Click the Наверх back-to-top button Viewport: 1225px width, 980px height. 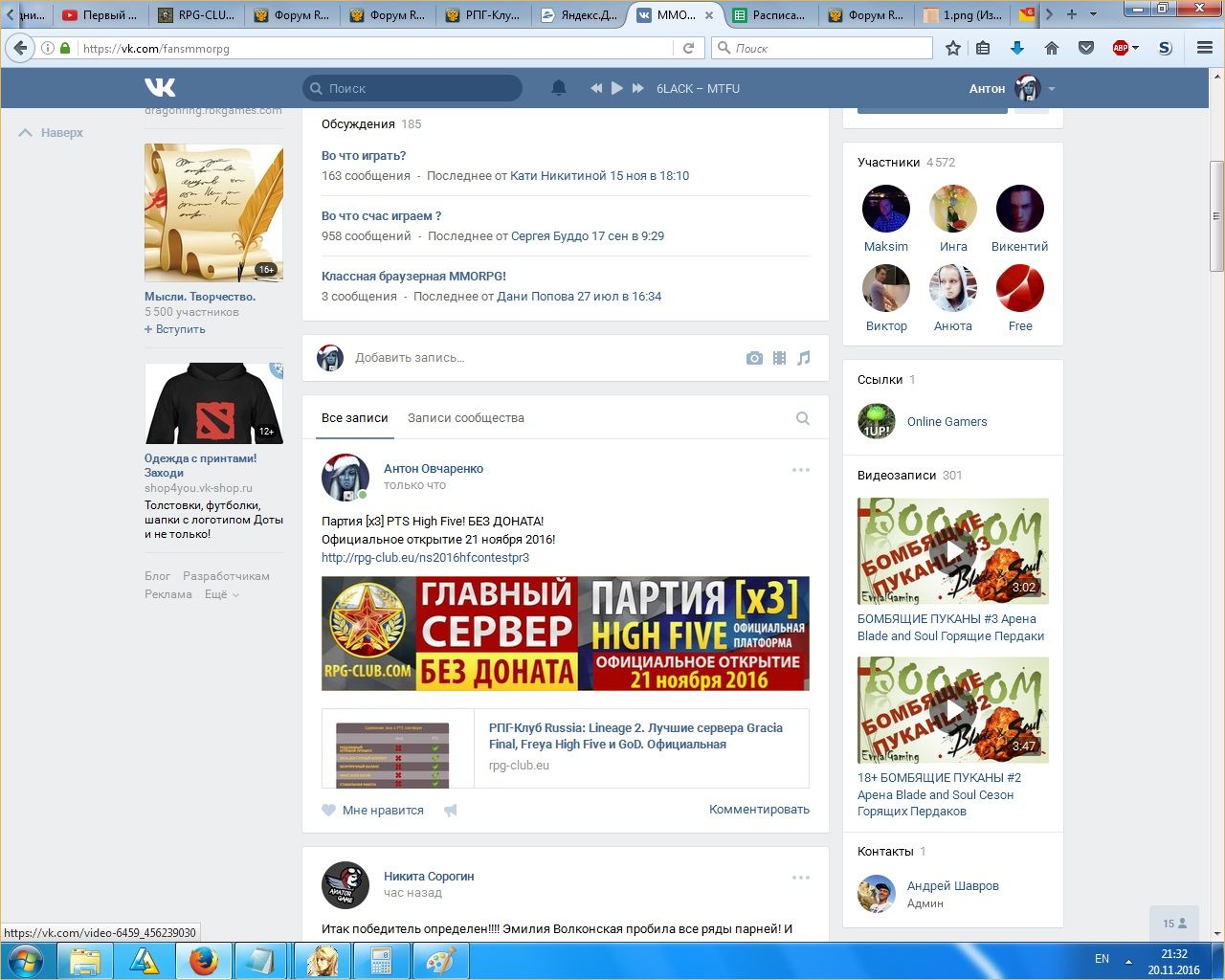(52, 133)
